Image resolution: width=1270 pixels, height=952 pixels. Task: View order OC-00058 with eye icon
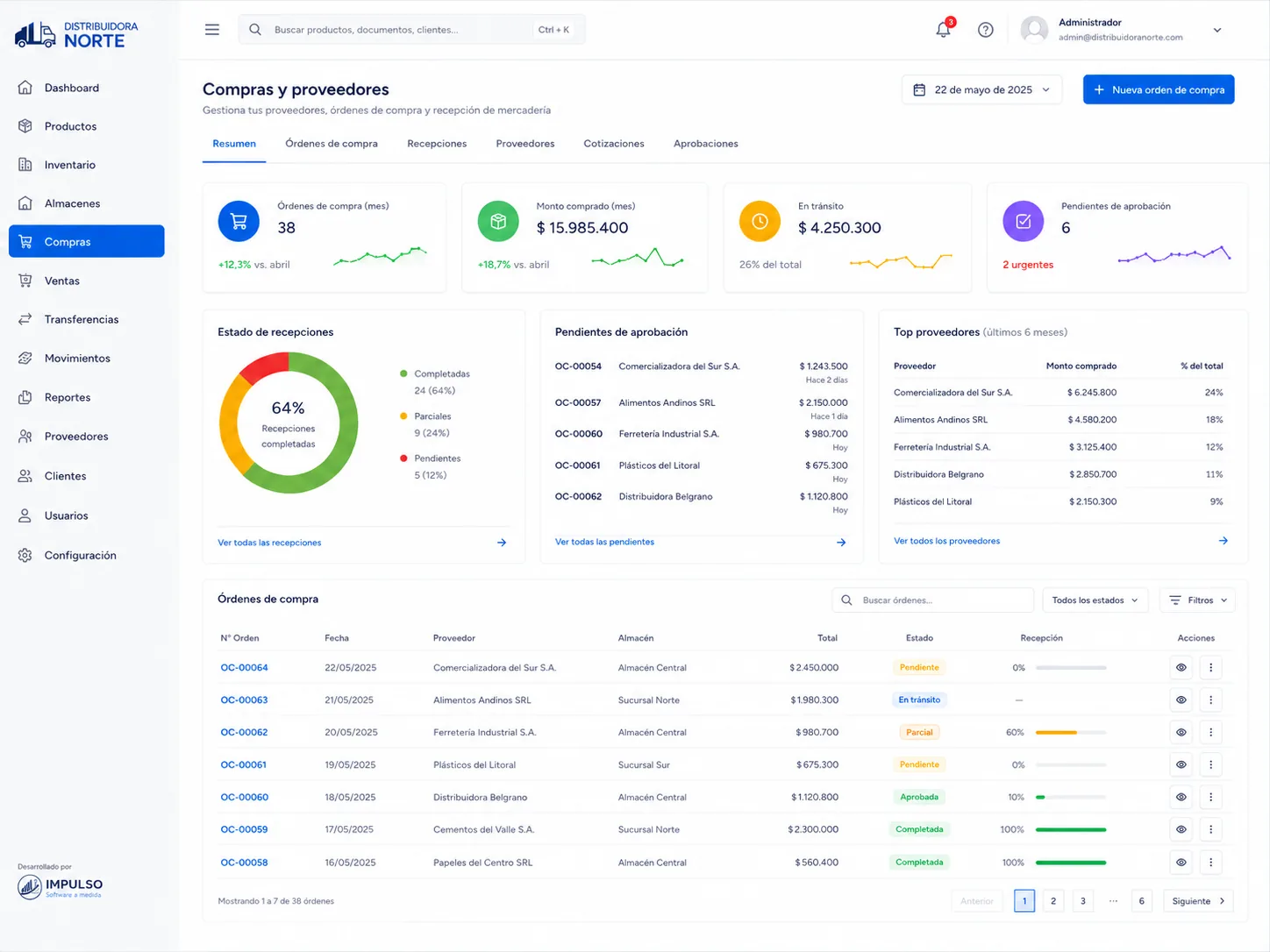click(1181, 863)
